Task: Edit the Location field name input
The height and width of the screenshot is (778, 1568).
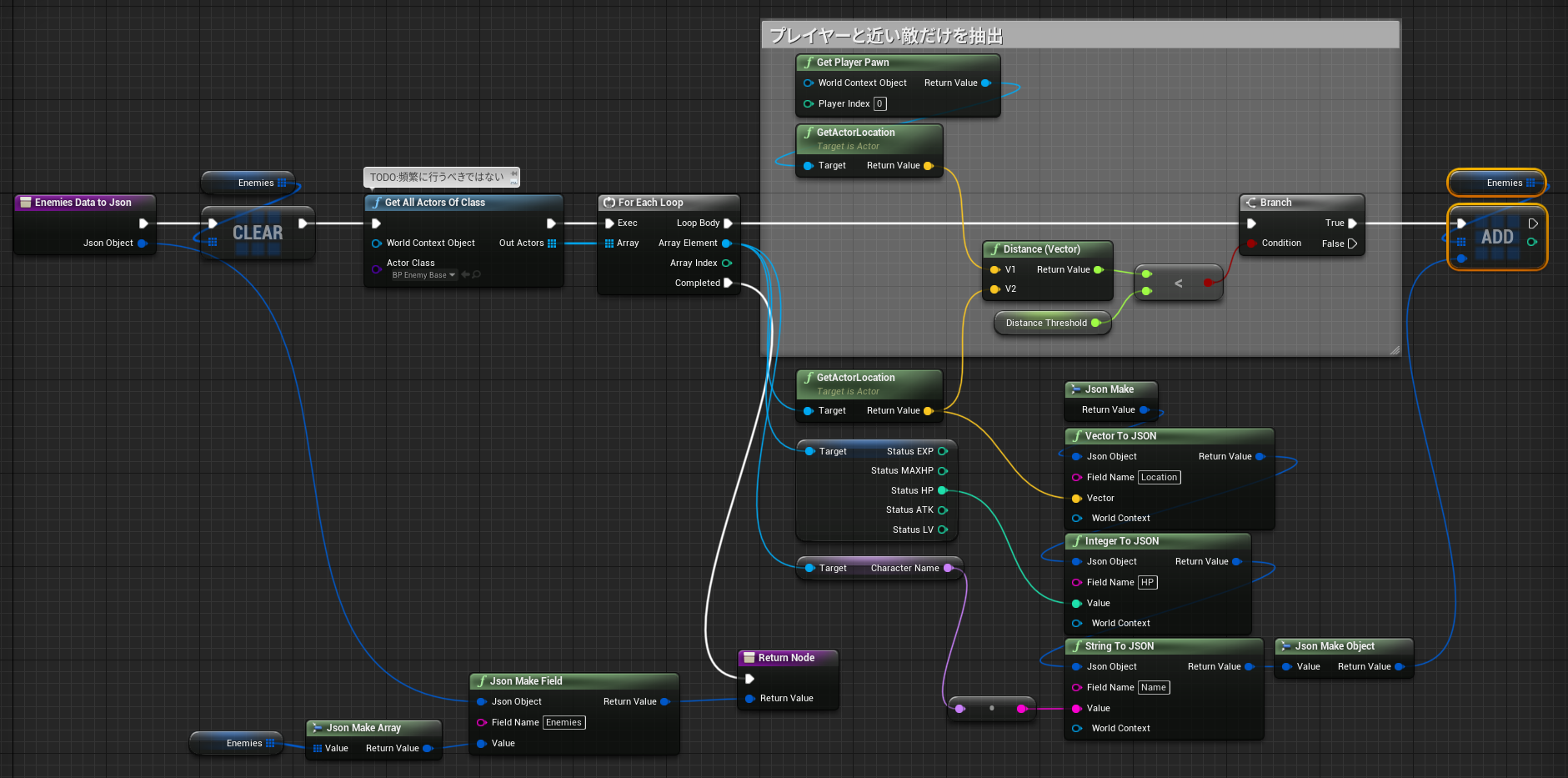Action: pyautogui.click(x=1159, y=478)
